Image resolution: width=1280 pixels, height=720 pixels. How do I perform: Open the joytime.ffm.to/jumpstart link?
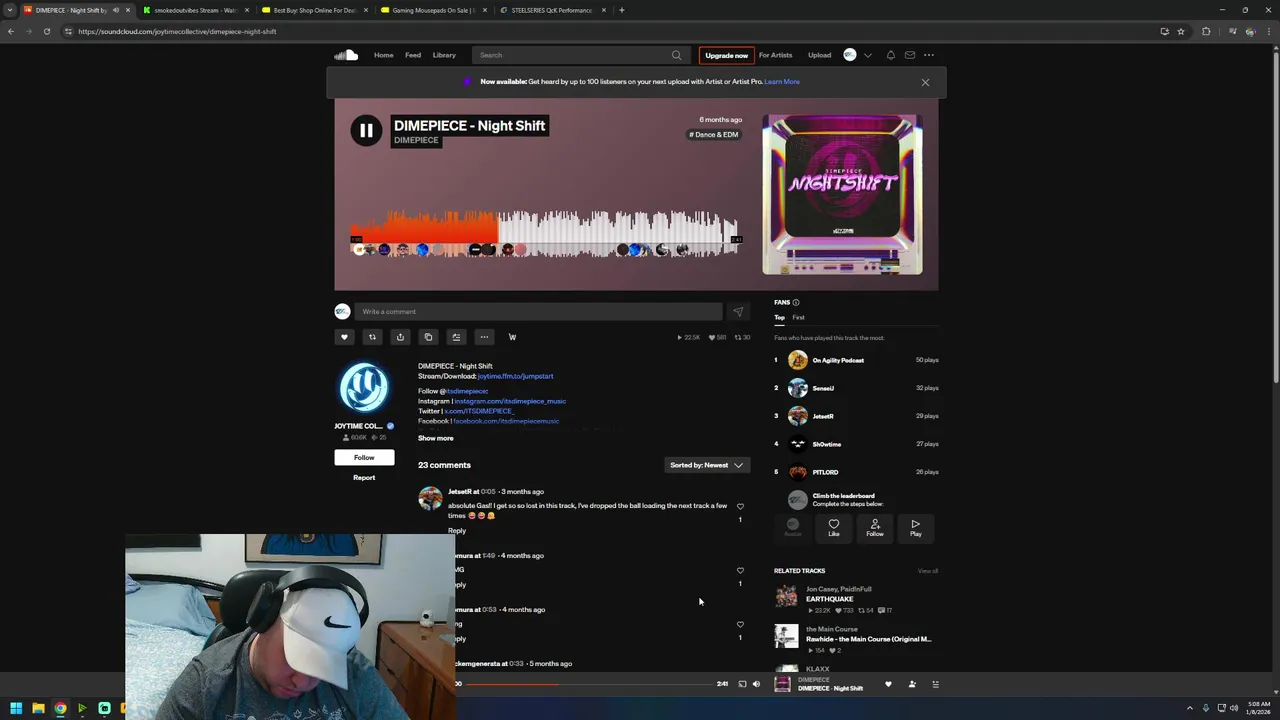(x=515, y=376)
